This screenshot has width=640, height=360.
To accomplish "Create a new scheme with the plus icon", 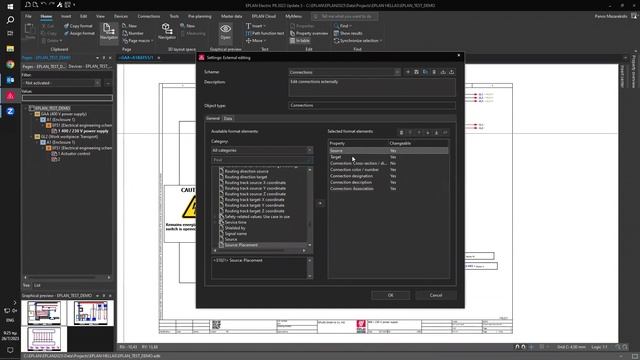I will click(407, 72).
